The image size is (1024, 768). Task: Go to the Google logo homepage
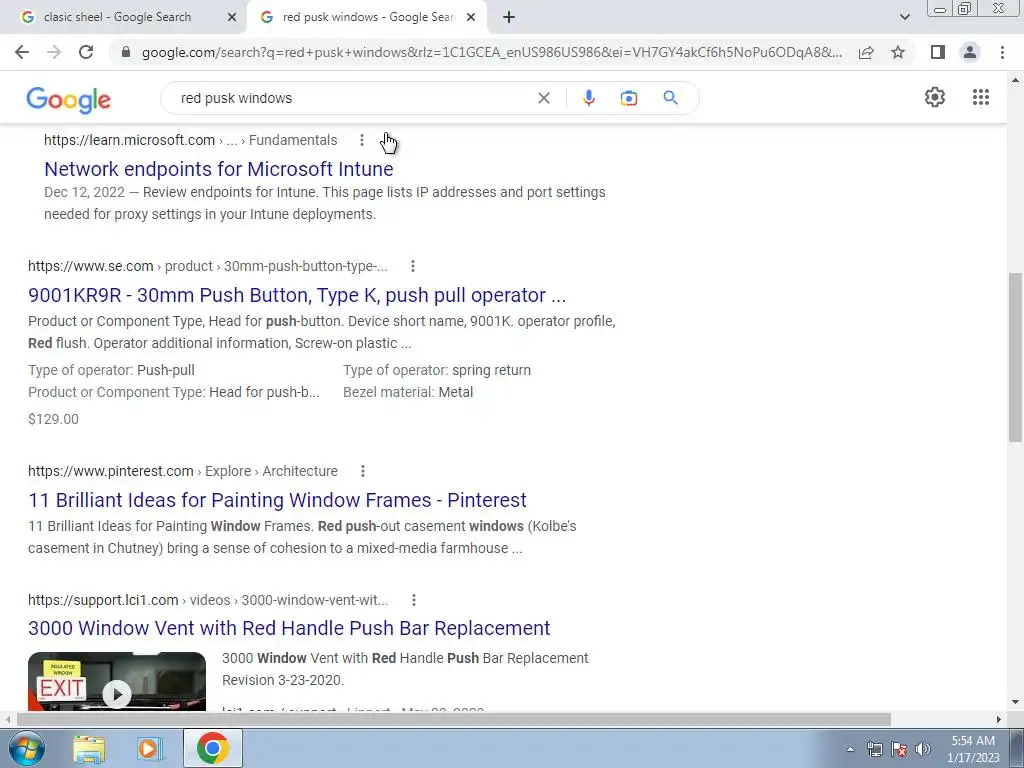(69, 100)
